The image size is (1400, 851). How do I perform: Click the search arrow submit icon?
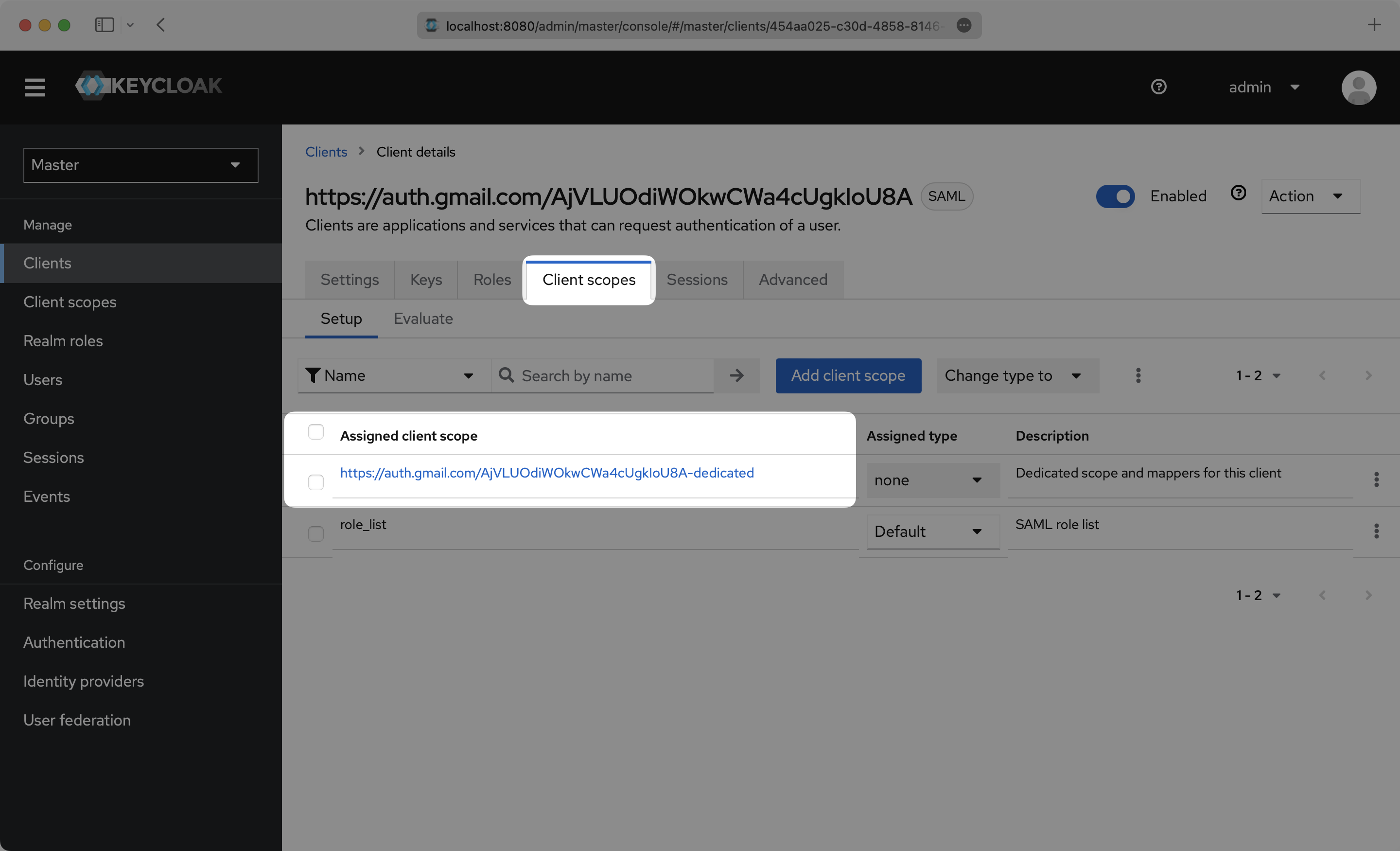pos(736,375)
